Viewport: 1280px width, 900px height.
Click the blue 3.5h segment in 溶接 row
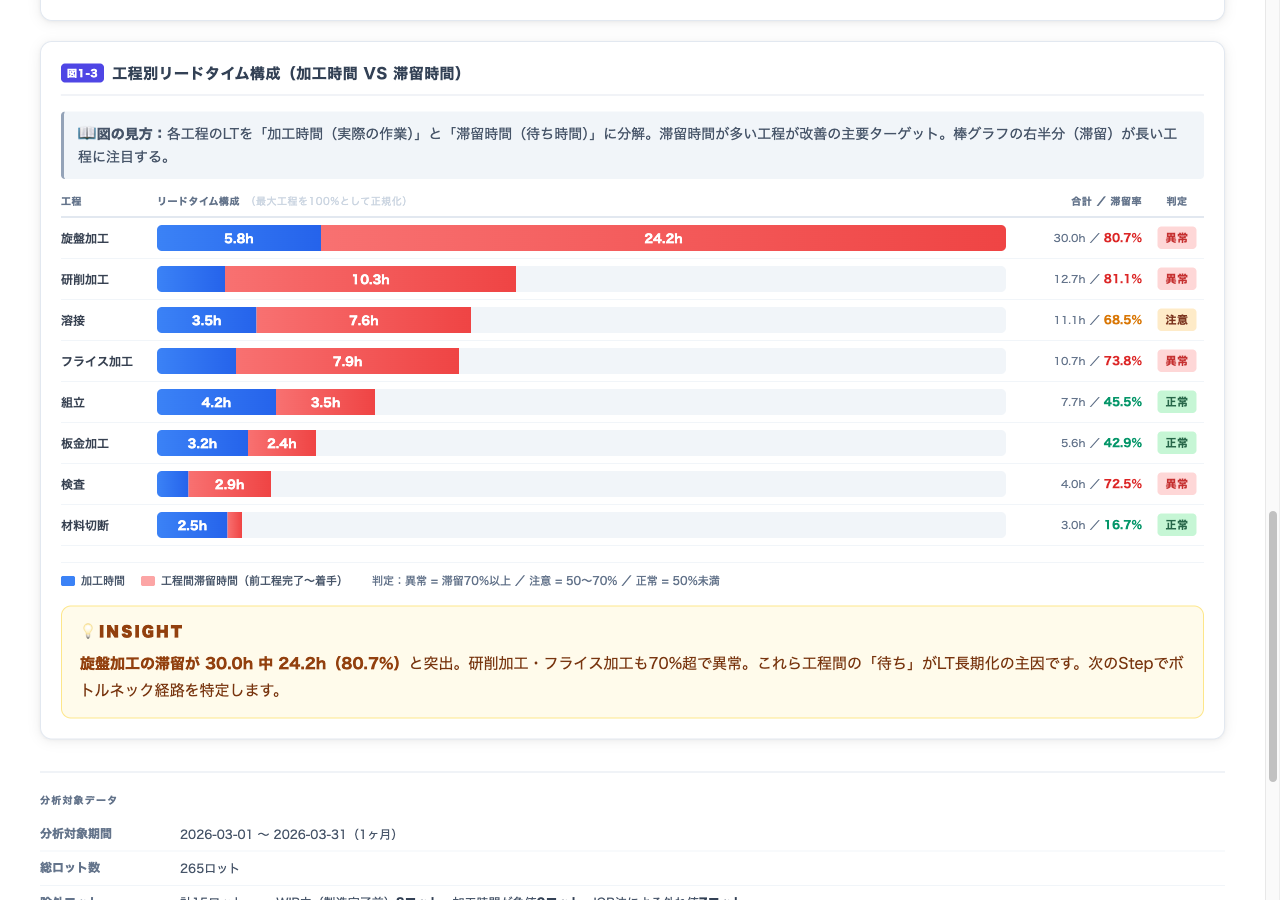tap(206, 320)
